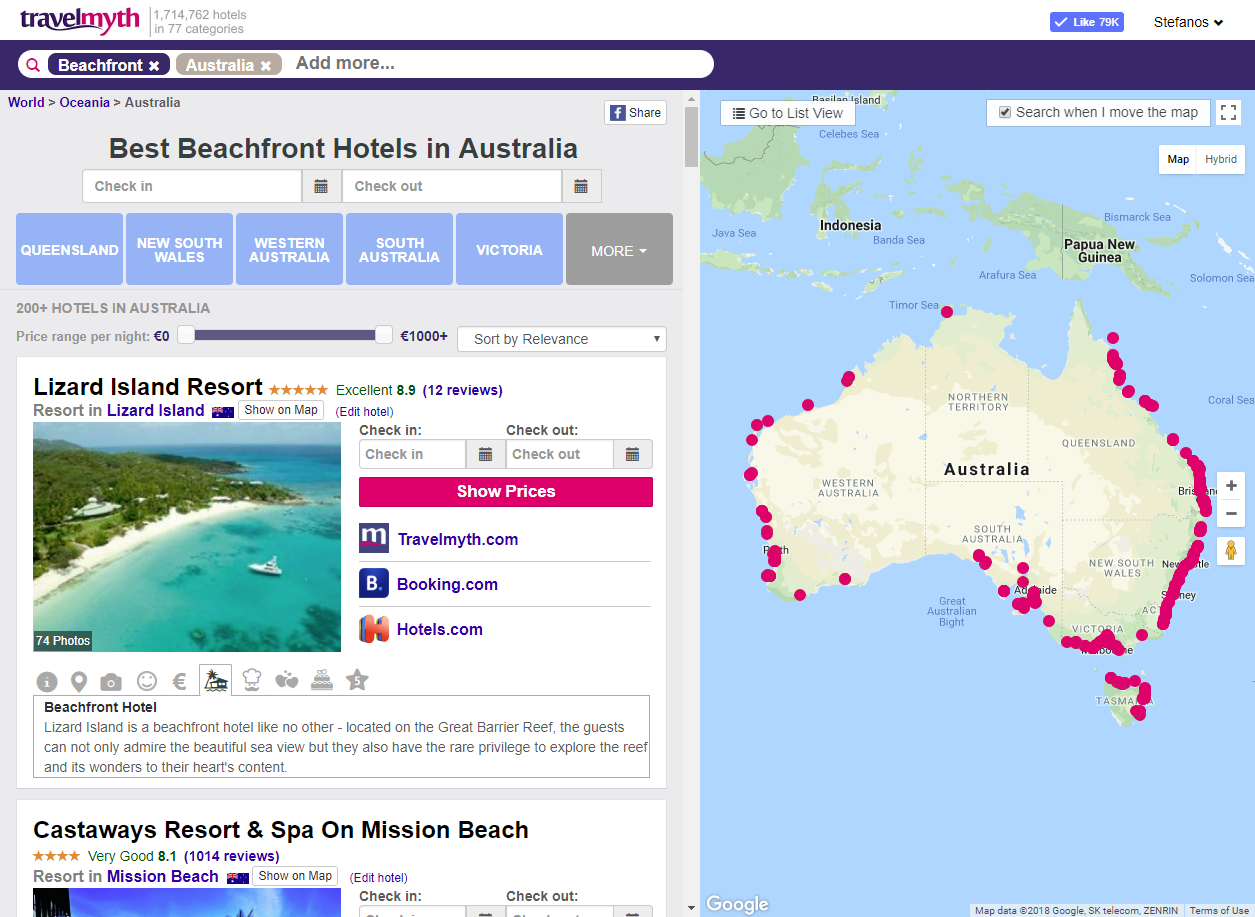This screenshot has width=1255, height=917.
Task: Select the South Australia region tab
Action: (399, 249)
